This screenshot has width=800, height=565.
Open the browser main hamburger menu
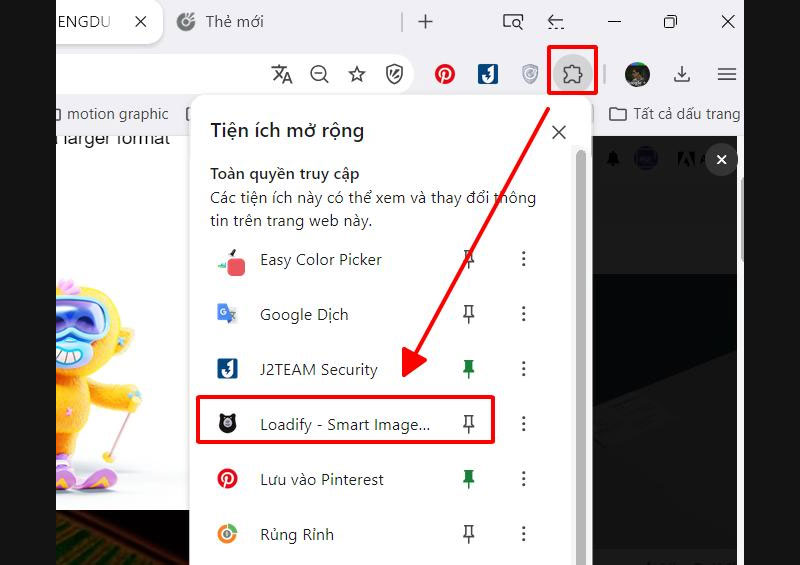click(x=727, y=75)
